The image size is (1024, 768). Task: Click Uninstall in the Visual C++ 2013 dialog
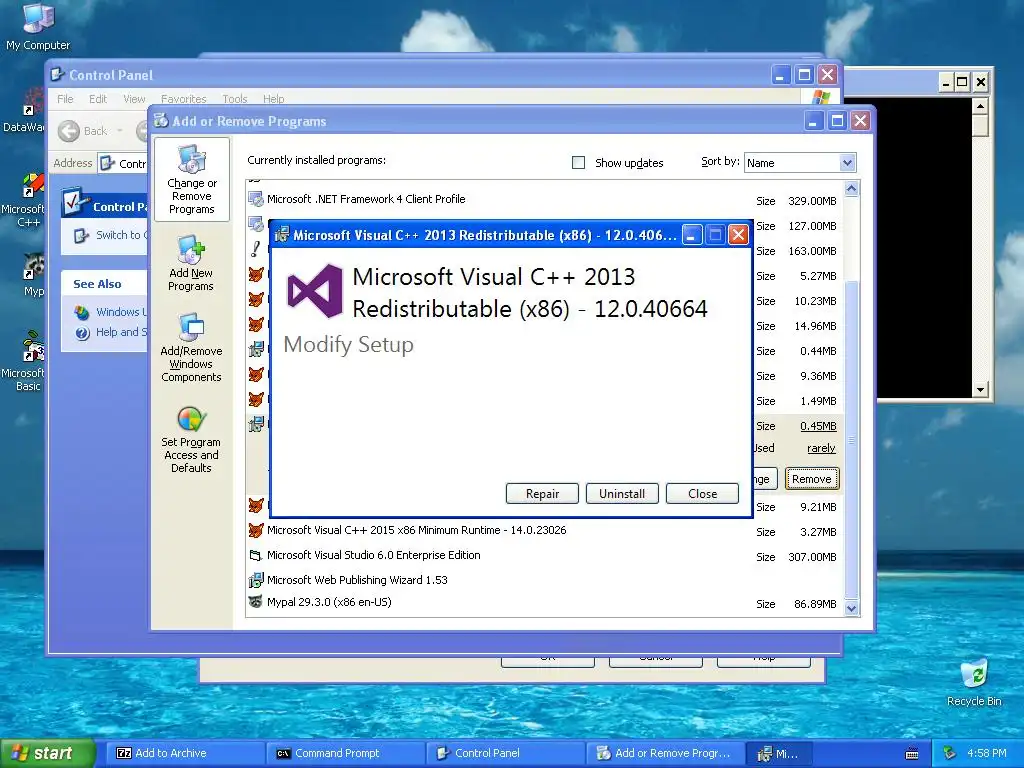point(622,494)
